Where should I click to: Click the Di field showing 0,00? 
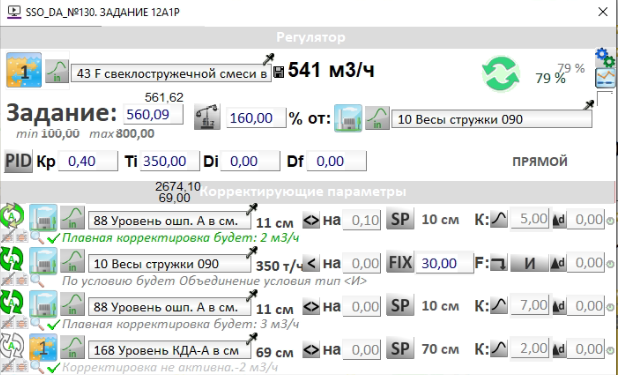point(250,161)
